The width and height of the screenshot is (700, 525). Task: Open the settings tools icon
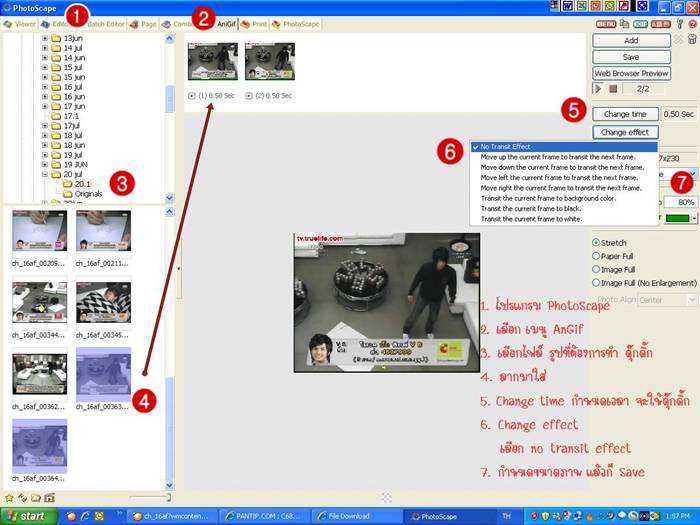(680, 24)
